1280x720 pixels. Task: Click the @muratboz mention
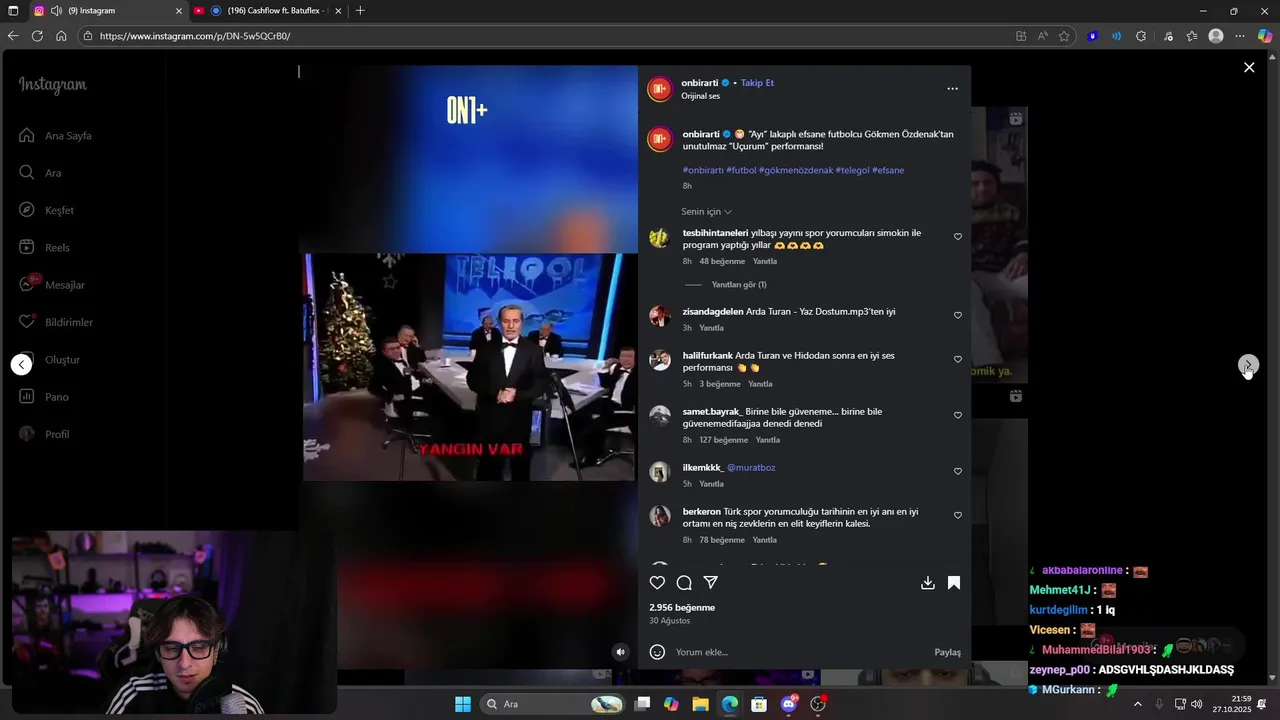(x=751, y=468)
